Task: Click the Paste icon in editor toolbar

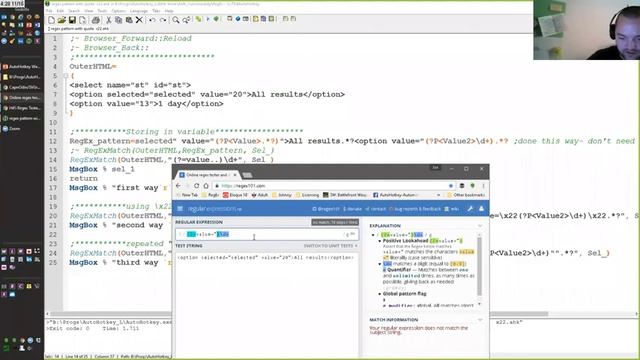Action: [129, 20]
